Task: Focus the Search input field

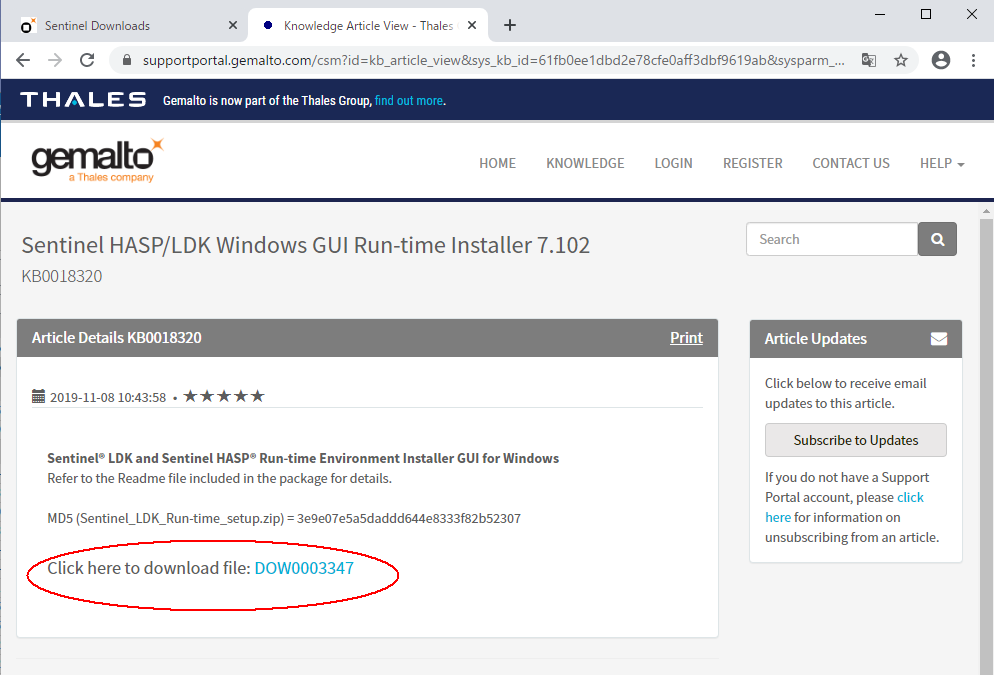Action: click(832, 239)
